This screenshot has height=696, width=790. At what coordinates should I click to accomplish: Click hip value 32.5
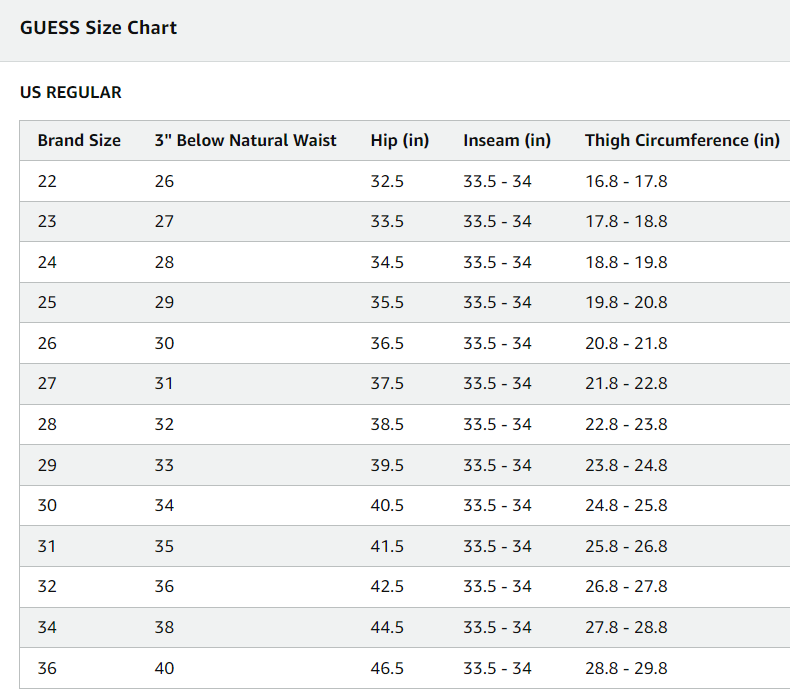click(x=387, y=181)
